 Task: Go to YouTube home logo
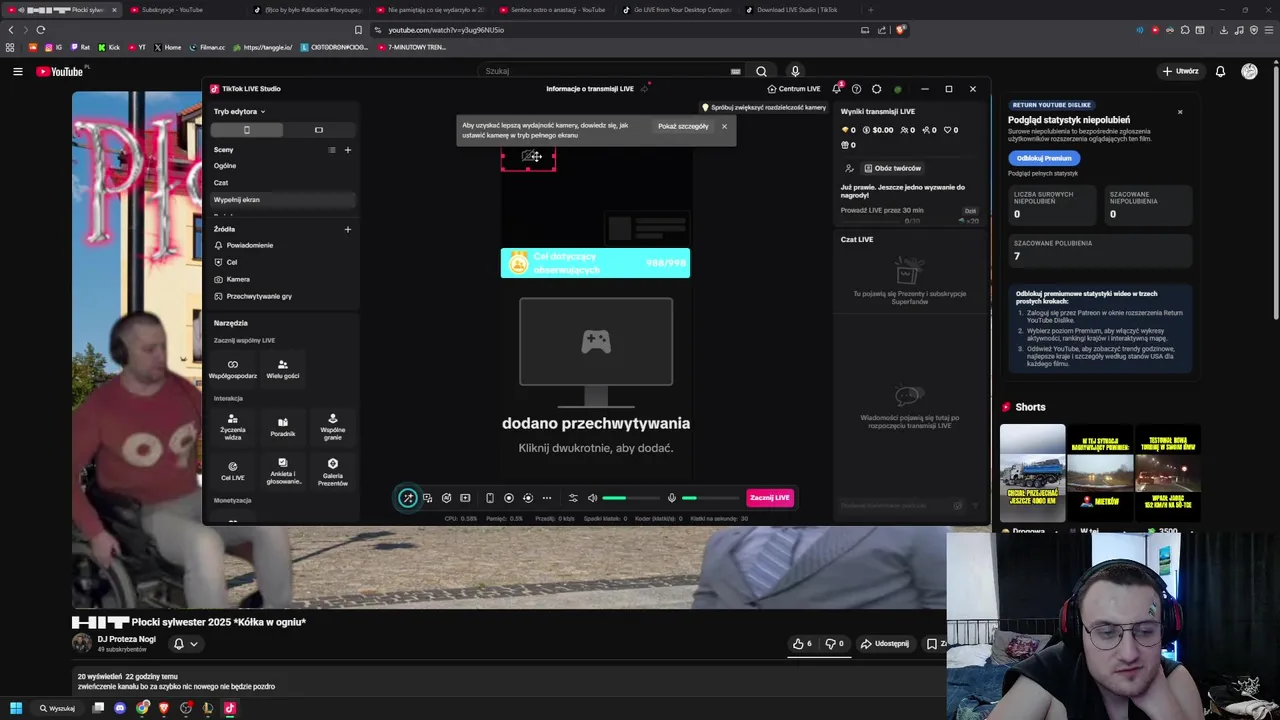coord(61,71)
